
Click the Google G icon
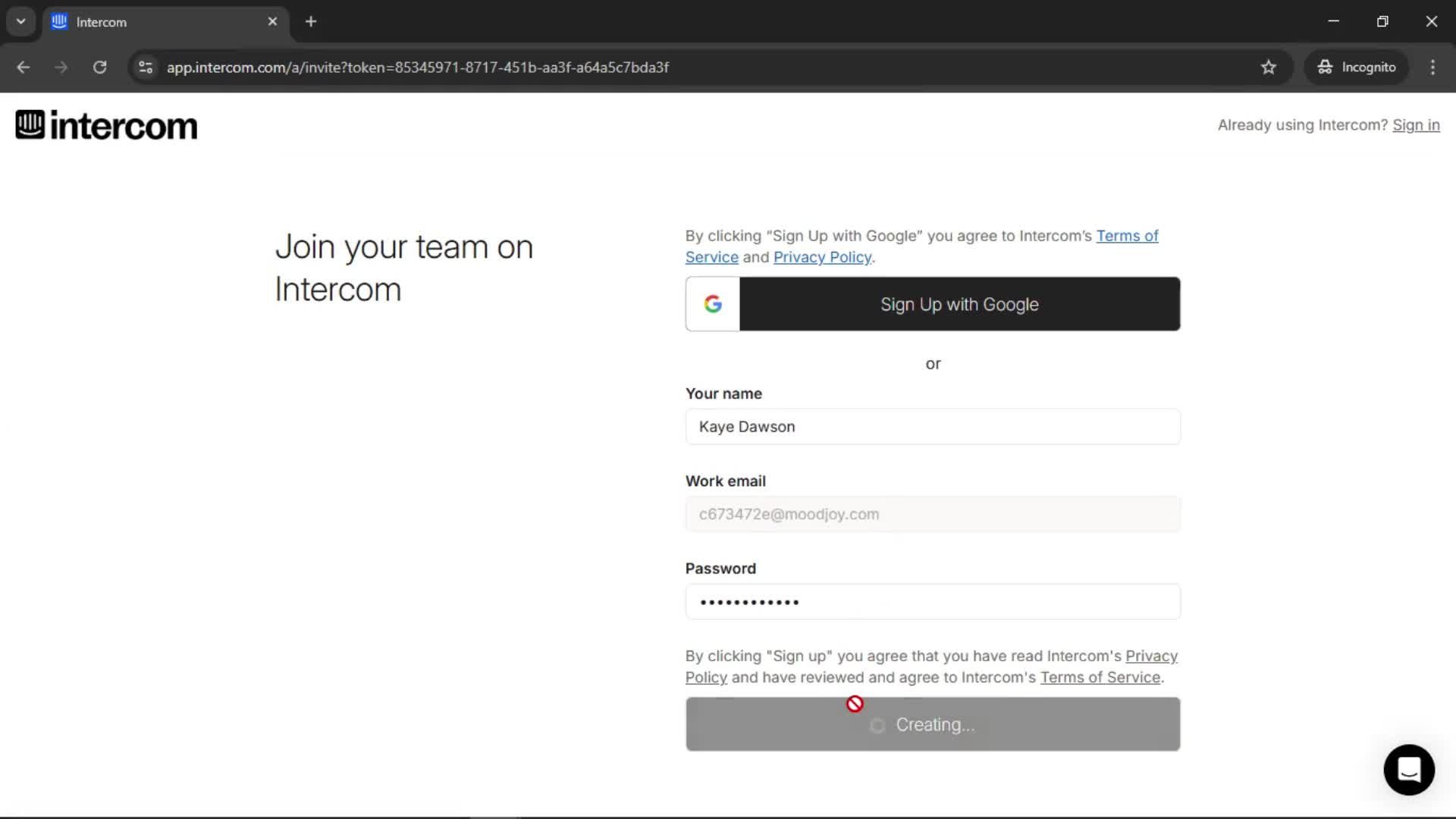713,304
